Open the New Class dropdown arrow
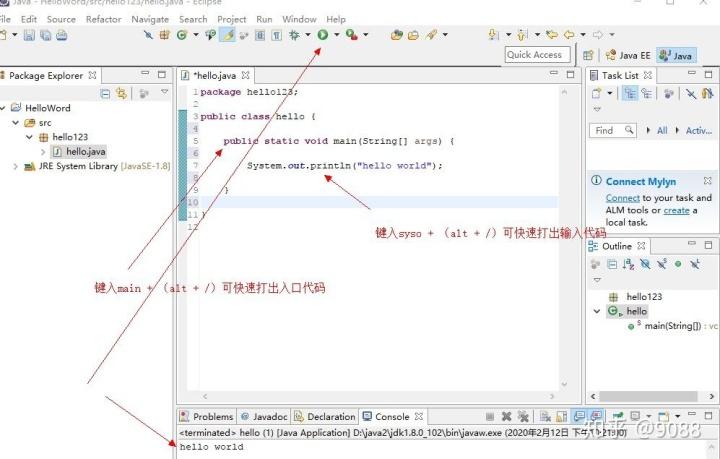 [196, 34]
